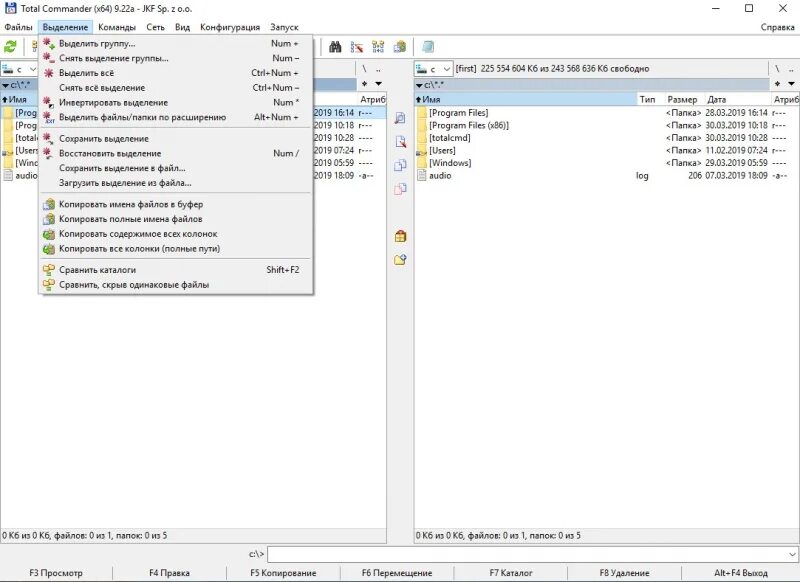Image resolution: width=800 pixels, height=582 pixels.
Task: Click the Windows folder icon in right panel
Action: 421,163
